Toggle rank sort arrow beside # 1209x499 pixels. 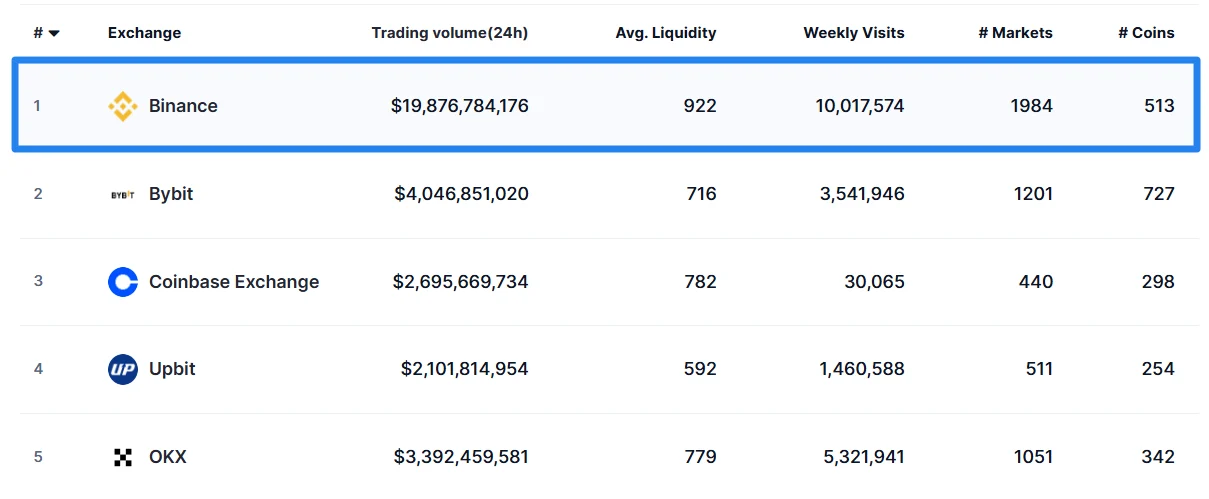pos(54,33)
